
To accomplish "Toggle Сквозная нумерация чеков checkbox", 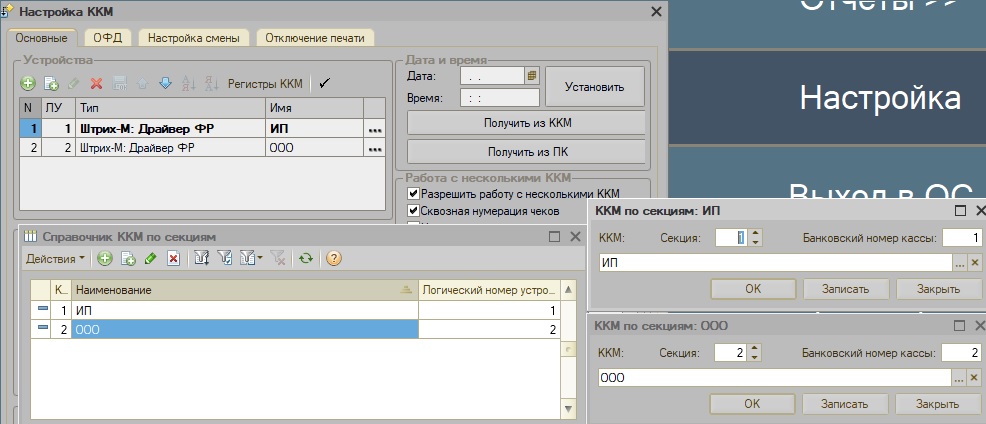I will coord(413,211).
